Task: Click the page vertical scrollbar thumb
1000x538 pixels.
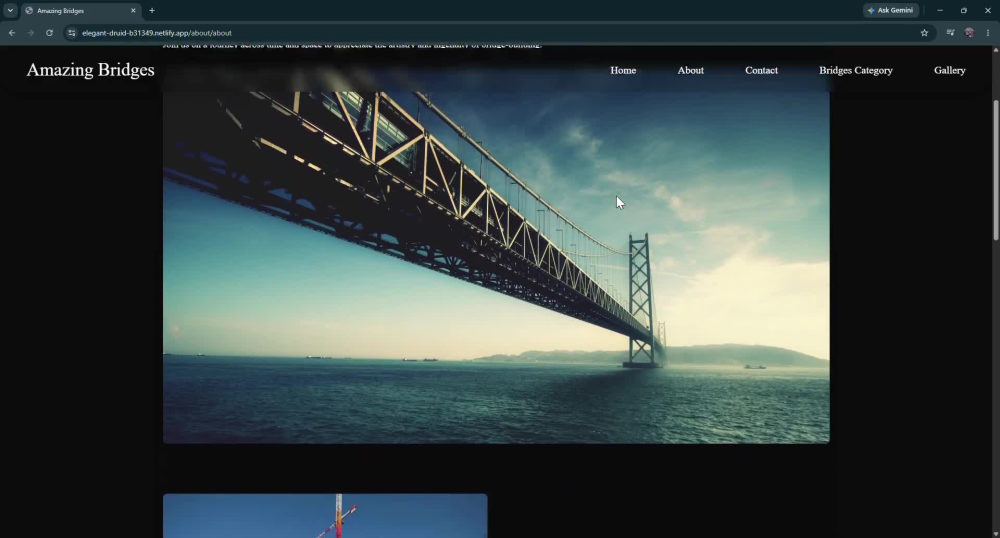Action: click(x=996, y=170)
